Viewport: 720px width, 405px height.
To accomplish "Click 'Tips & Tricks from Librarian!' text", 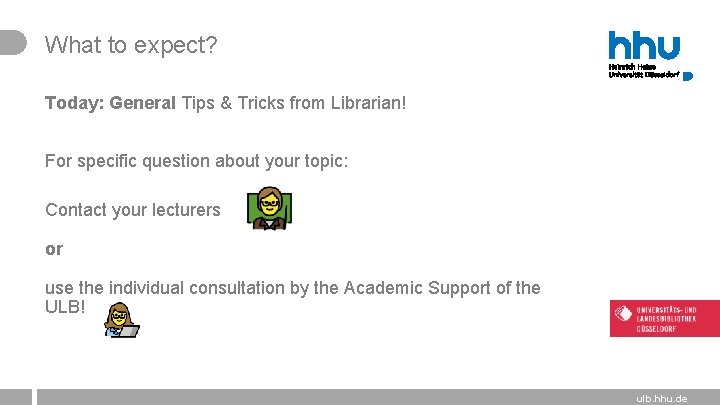I will (294, 103).
